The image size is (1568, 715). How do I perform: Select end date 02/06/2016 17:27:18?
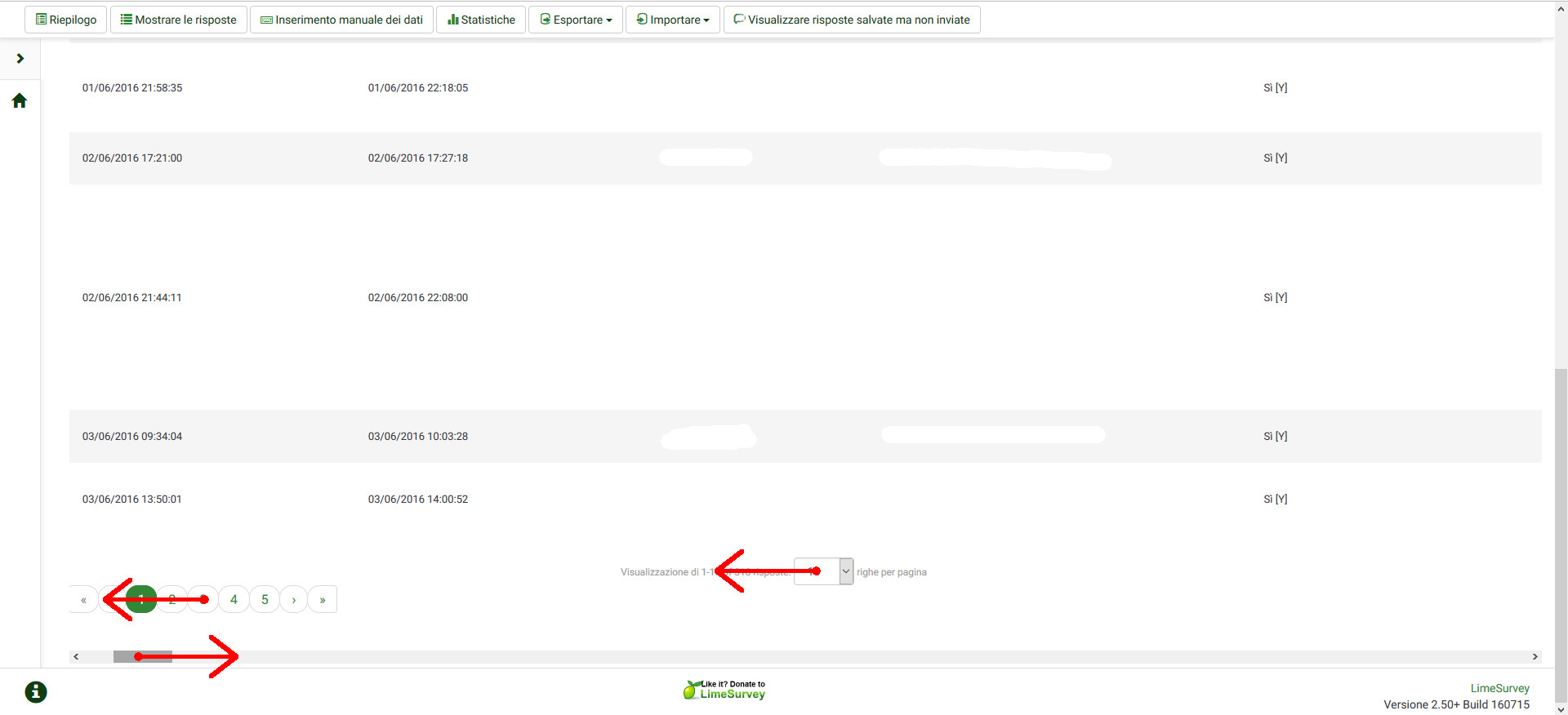click(x=418, y=158)
